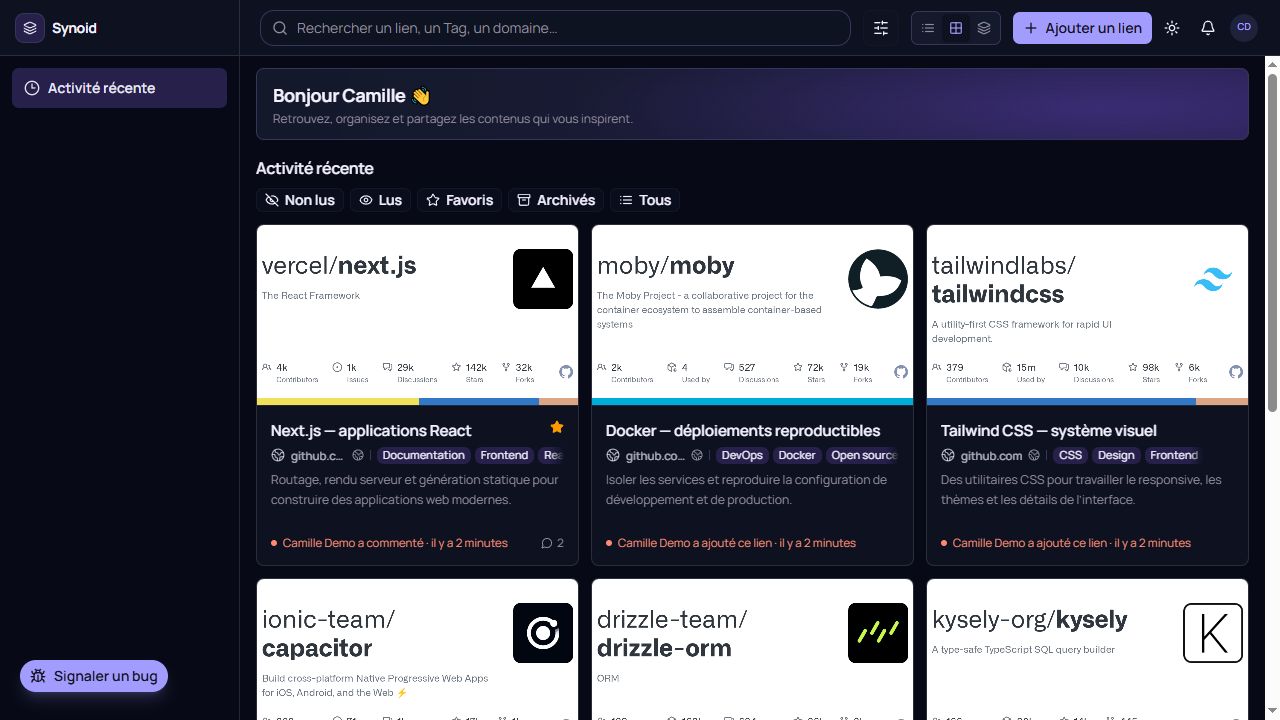
Task: Switch to stacked layers view
Action: [984, 28]
